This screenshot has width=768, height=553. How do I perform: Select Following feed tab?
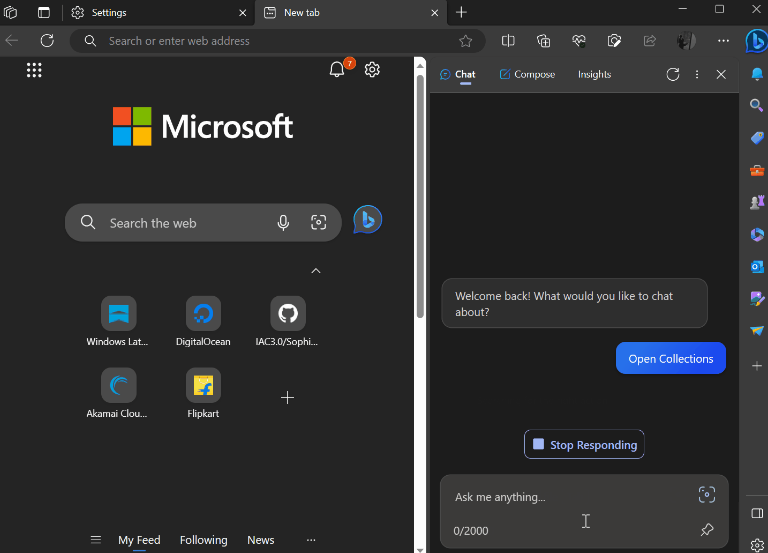point(203,540)
